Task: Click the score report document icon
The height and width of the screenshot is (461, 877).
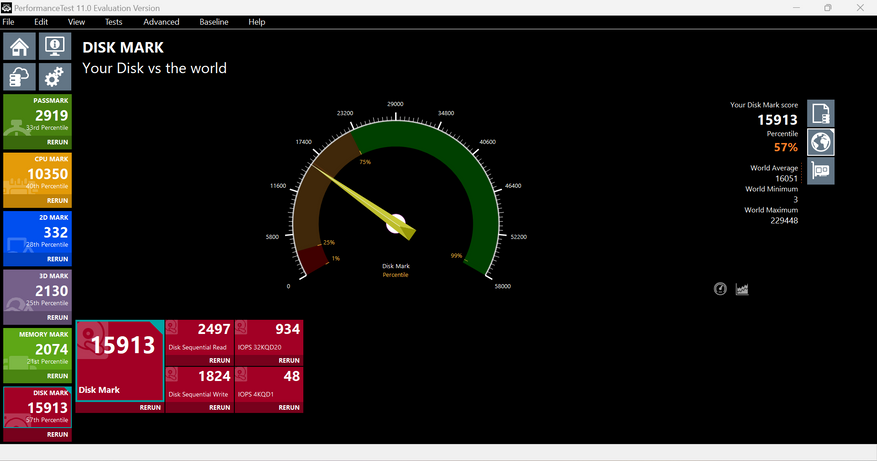Action: click(821, 114)
